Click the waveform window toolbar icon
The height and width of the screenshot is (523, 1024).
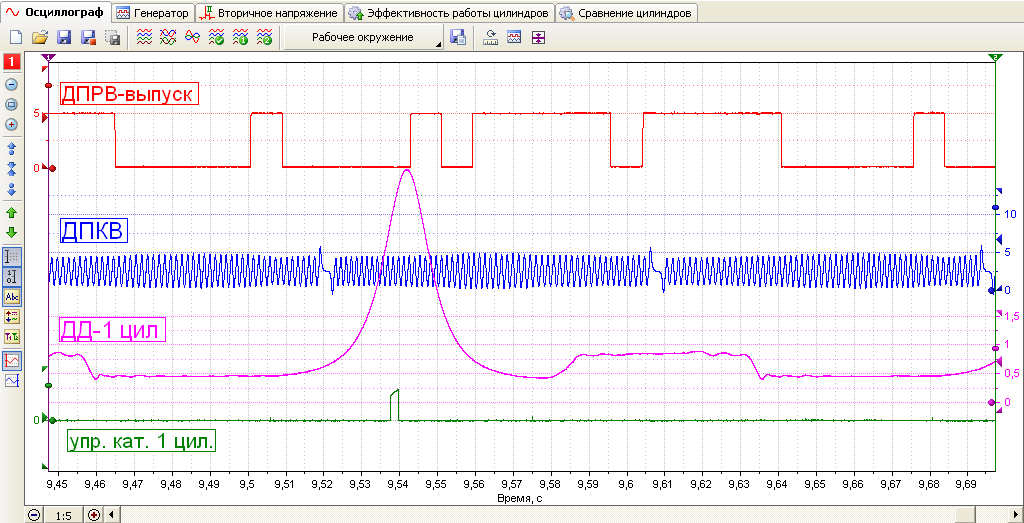[x=514, y=38]
